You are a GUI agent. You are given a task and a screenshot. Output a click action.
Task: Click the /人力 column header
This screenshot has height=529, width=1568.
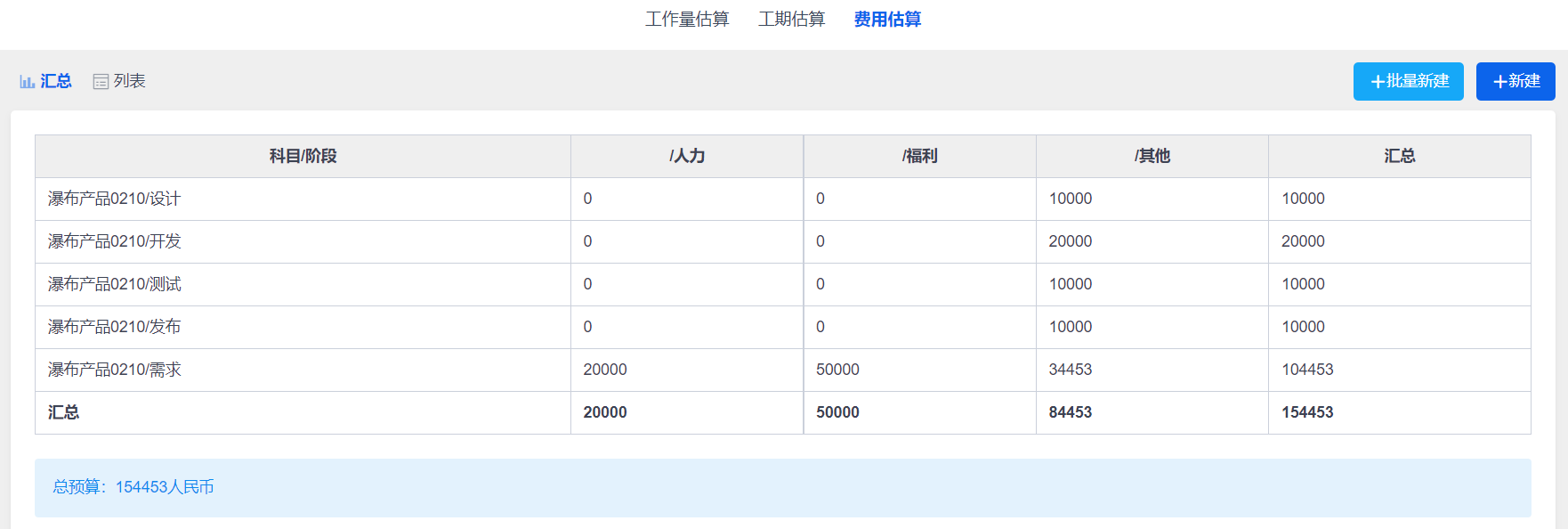(687, 156)
